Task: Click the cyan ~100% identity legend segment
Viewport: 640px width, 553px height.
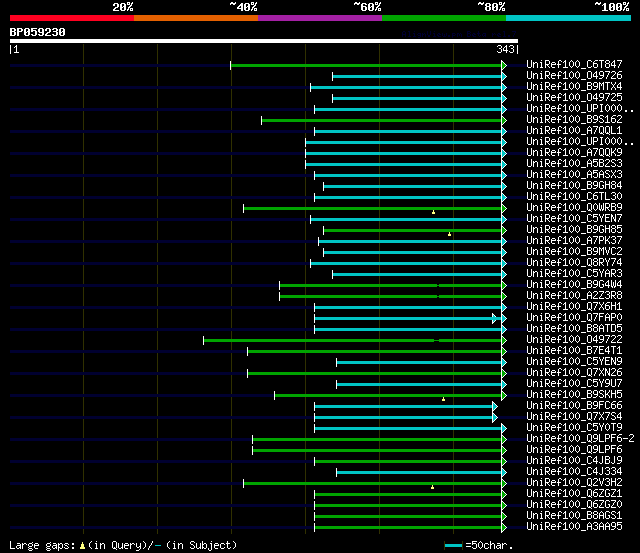Action: [x=569, y=18]
